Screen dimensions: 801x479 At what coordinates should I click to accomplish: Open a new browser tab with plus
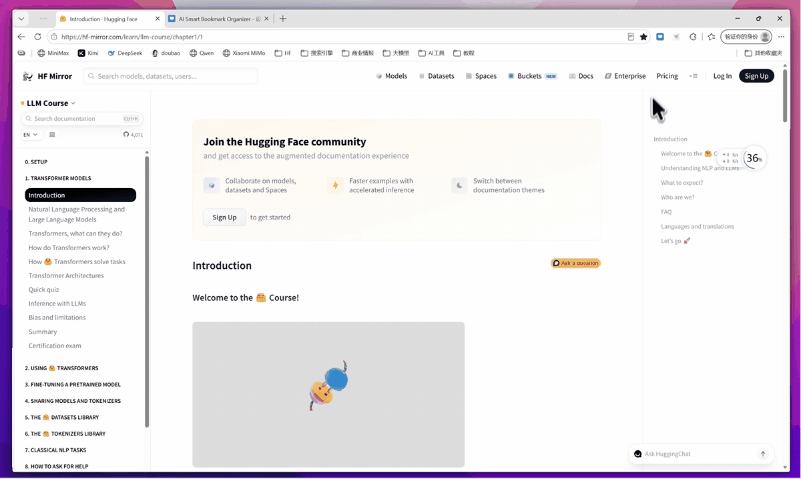[x=283, y=19]
